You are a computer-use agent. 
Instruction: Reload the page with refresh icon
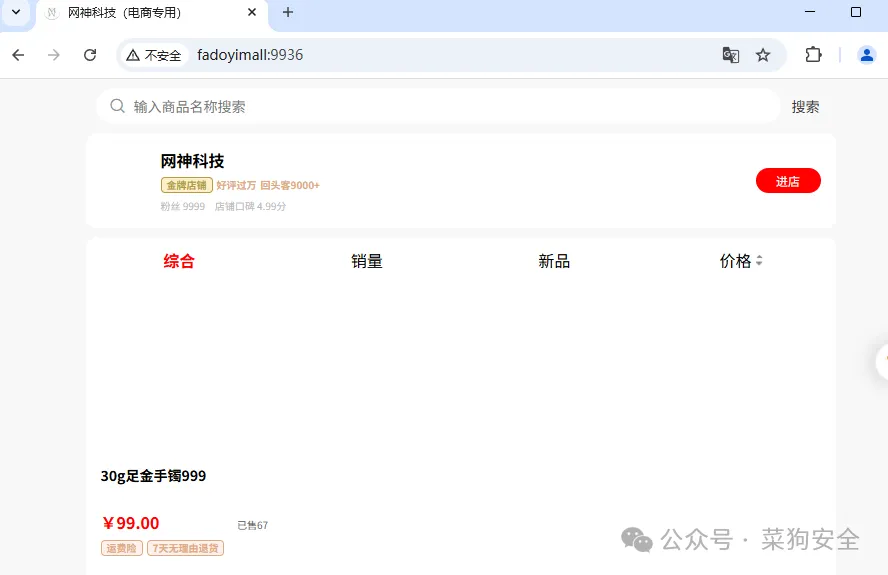click(90, 55)
